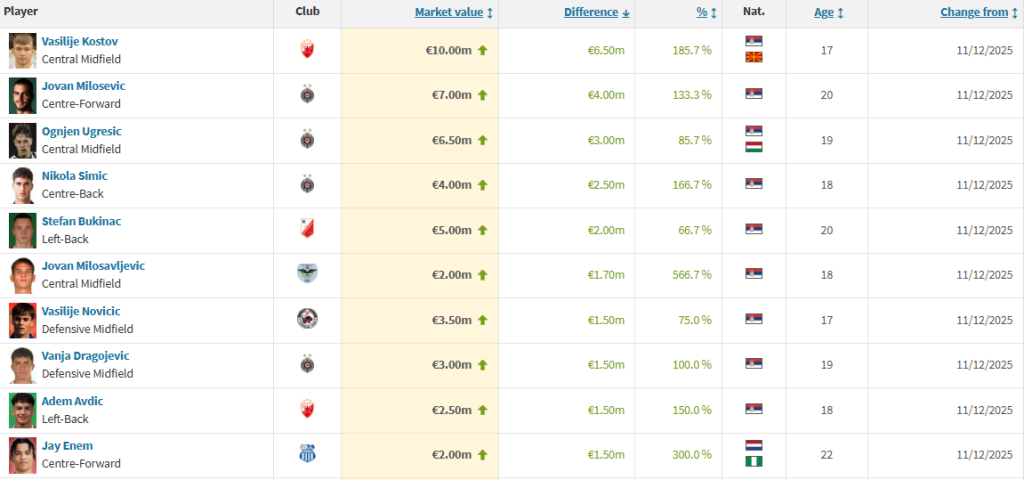Image resolution: width=1024 pixels, height=480 pixels.
Task: Click club crest in Adem Avdic row
Action: 307,409
